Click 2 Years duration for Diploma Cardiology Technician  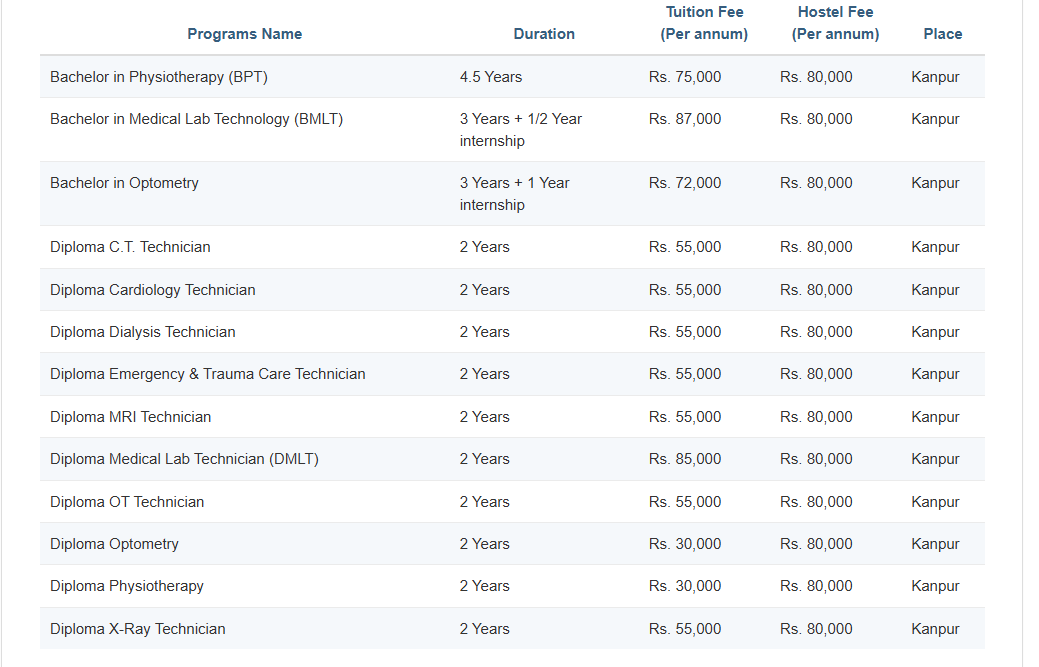[x=484, y=290]
